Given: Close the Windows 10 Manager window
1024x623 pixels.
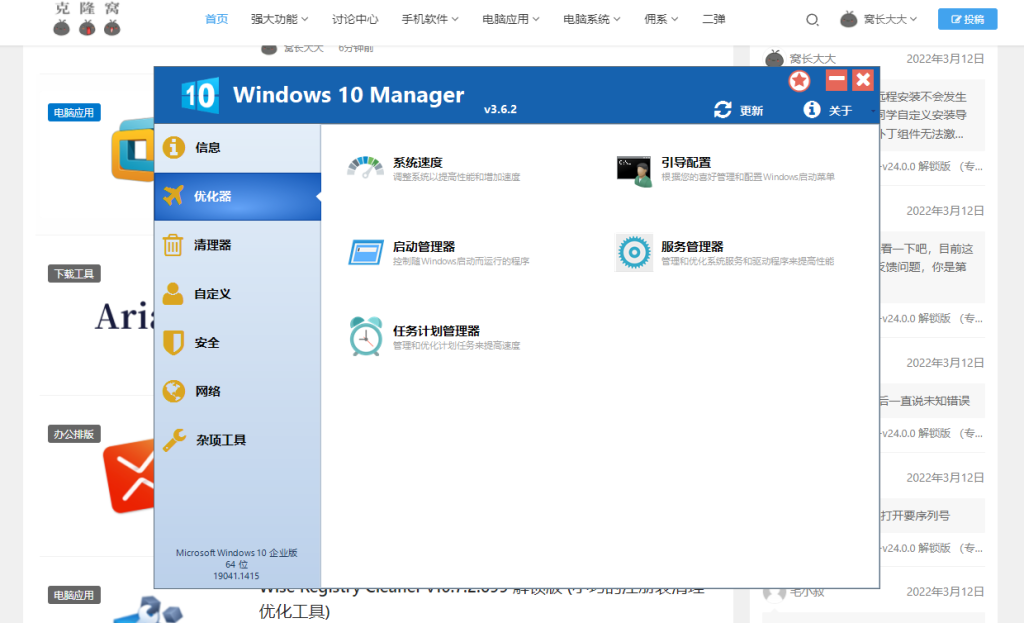Looking at the screenshot, I should (x=863, y=80).
